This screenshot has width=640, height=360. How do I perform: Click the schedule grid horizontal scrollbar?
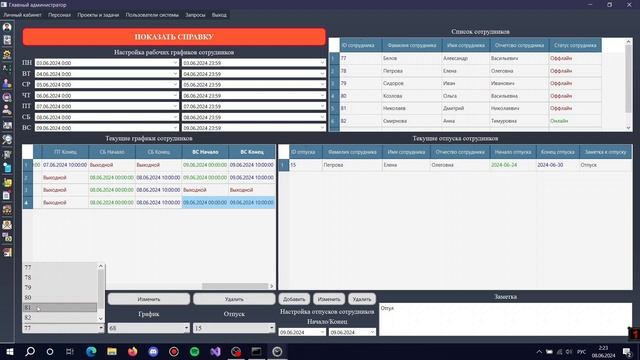[235, 286]
